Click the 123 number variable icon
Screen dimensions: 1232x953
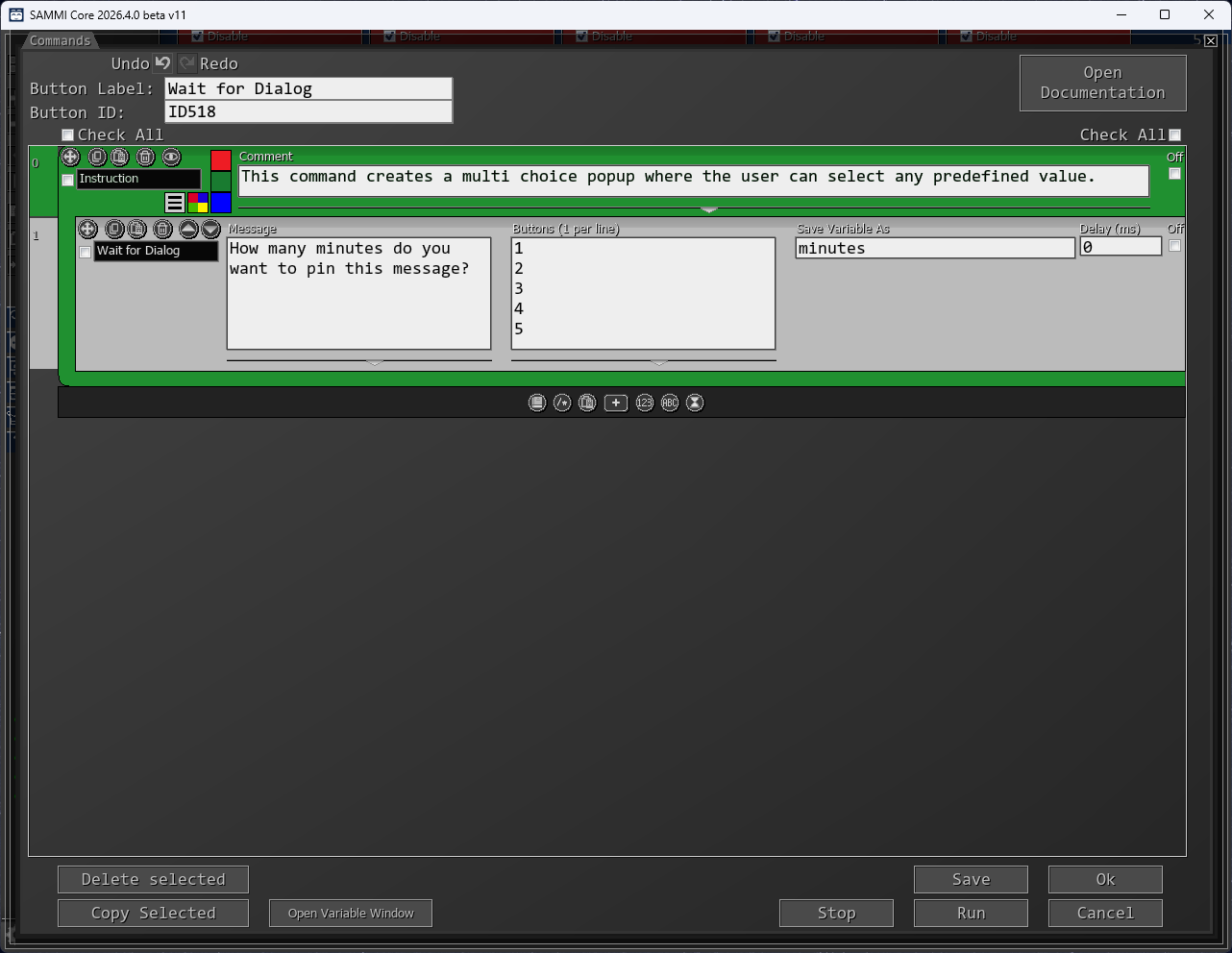coord(645,403)
